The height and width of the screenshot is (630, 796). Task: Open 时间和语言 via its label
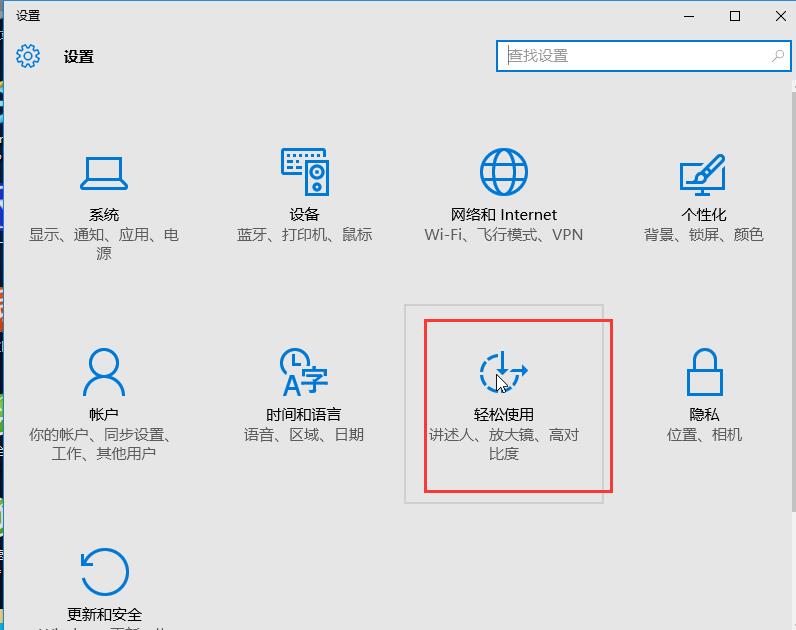click(304, 415)
